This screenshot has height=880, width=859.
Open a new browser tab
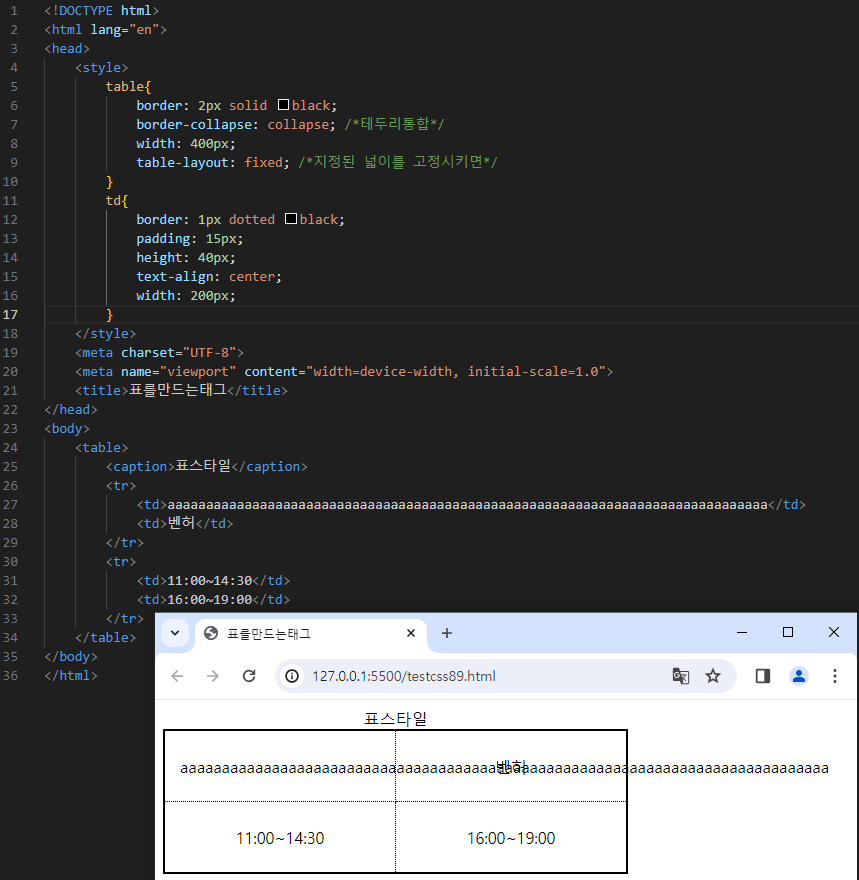click(447, 634)
